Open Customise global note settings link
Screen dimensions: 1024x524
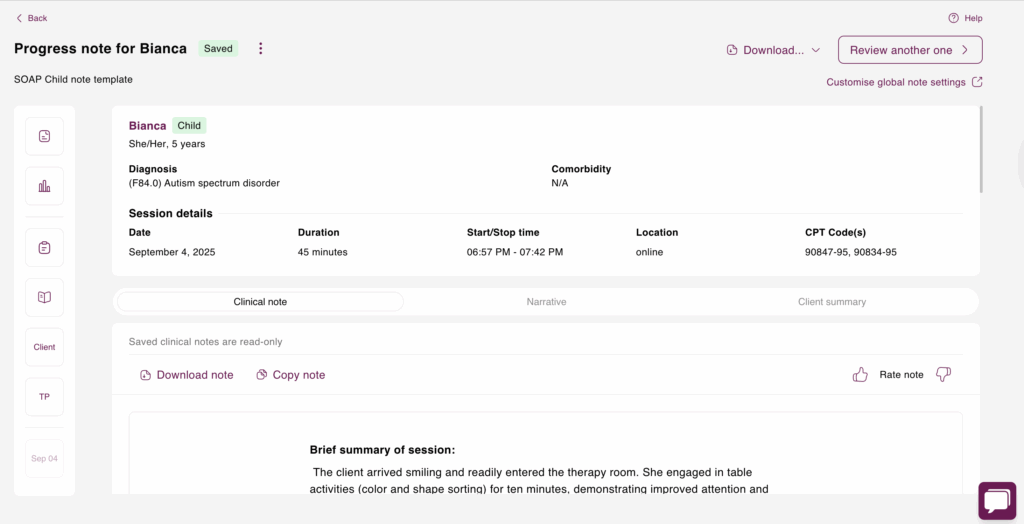[904, 82]
